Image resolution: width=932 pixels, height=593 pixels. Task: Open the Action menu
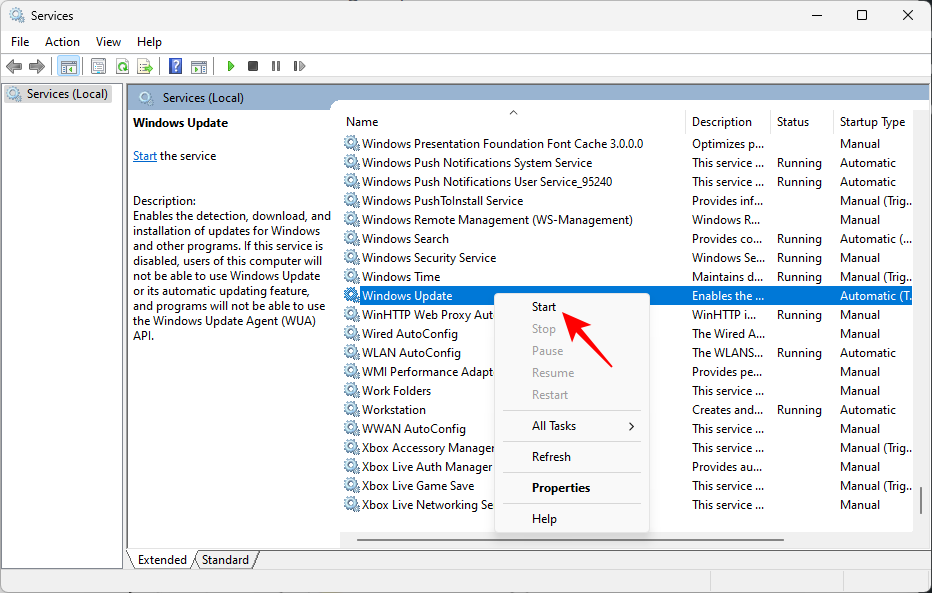[x=62, y=42]
